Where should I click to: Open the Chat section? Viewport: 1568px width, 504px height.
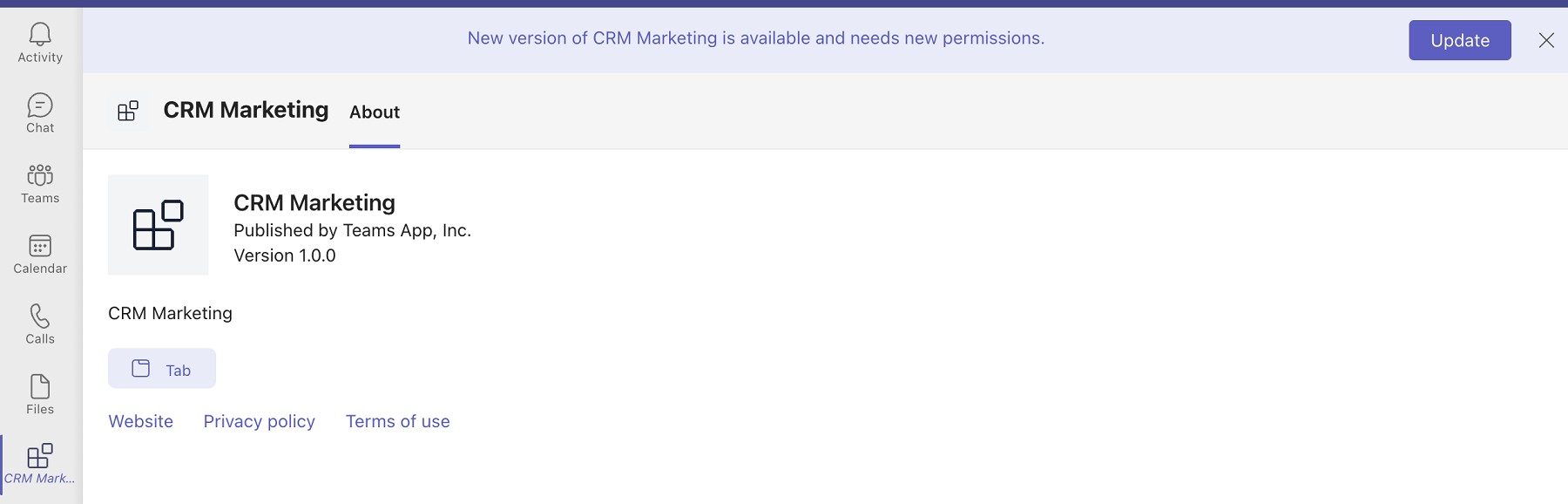click(x=40, y=113)
